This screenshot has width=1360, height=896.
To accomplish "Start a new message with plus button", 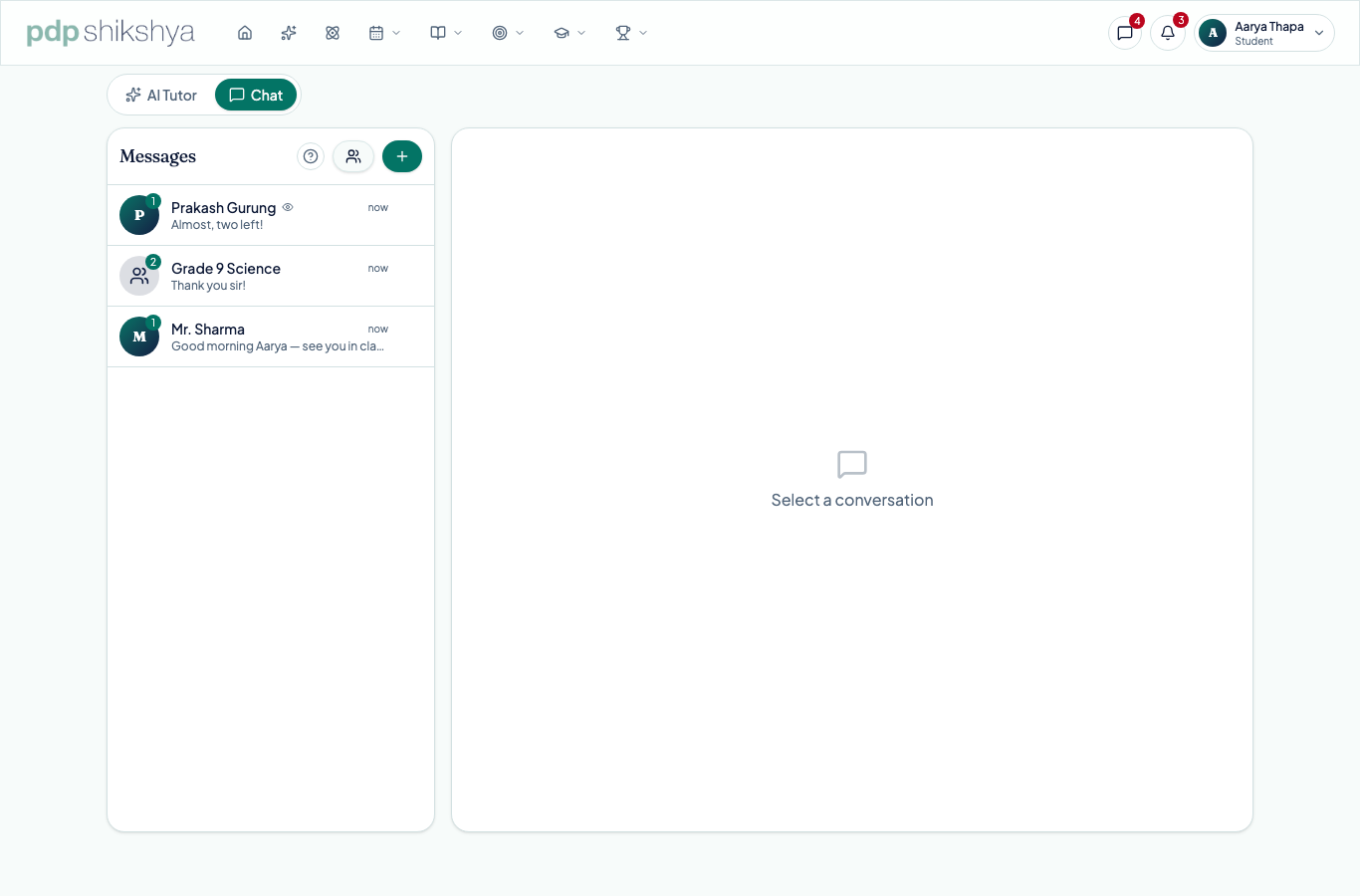I will 402,156.
